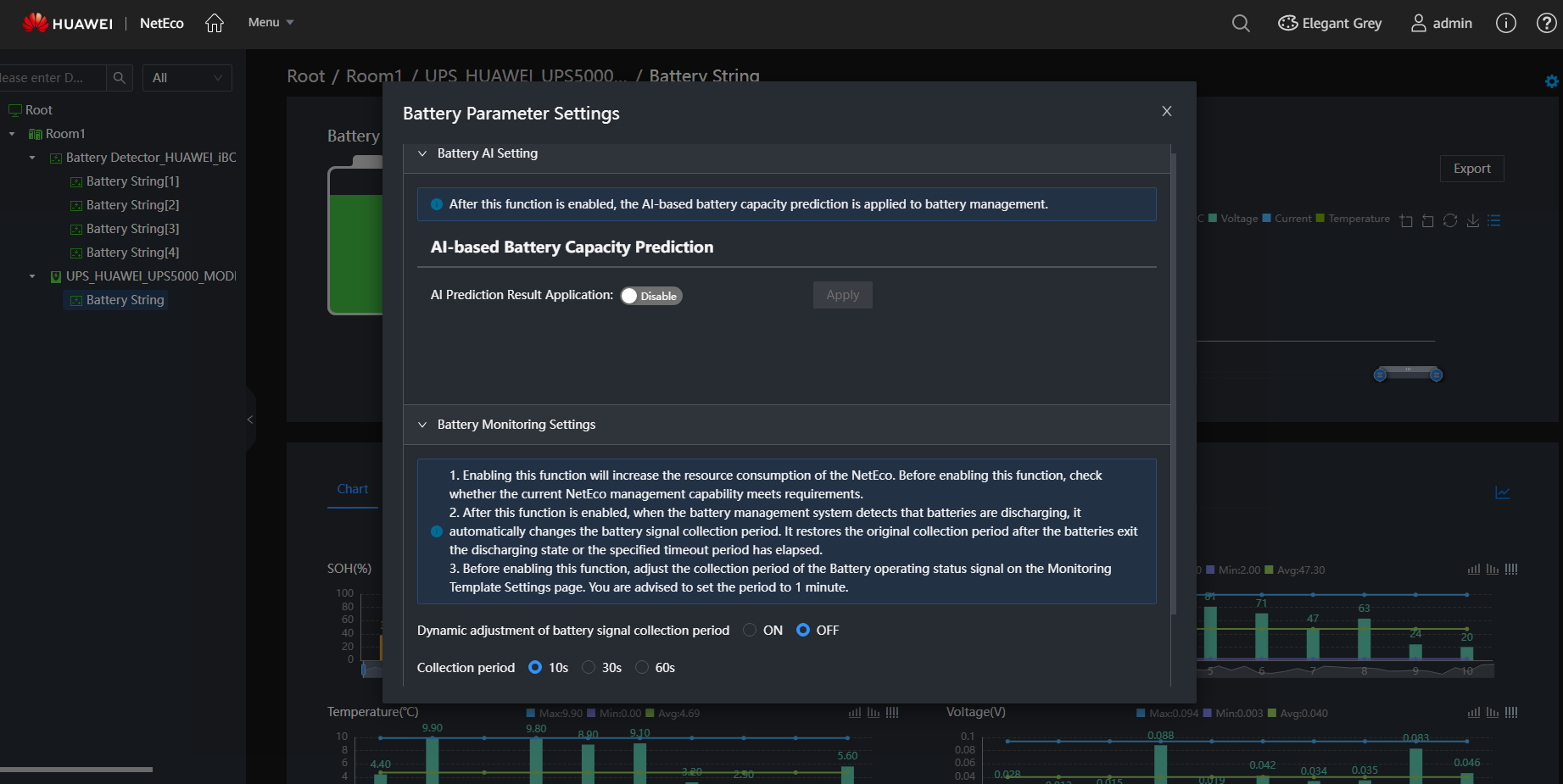Open the All device type dropdown
Image resolution: width=1563 pixels, height=784 pixels.
pos(187,77)
